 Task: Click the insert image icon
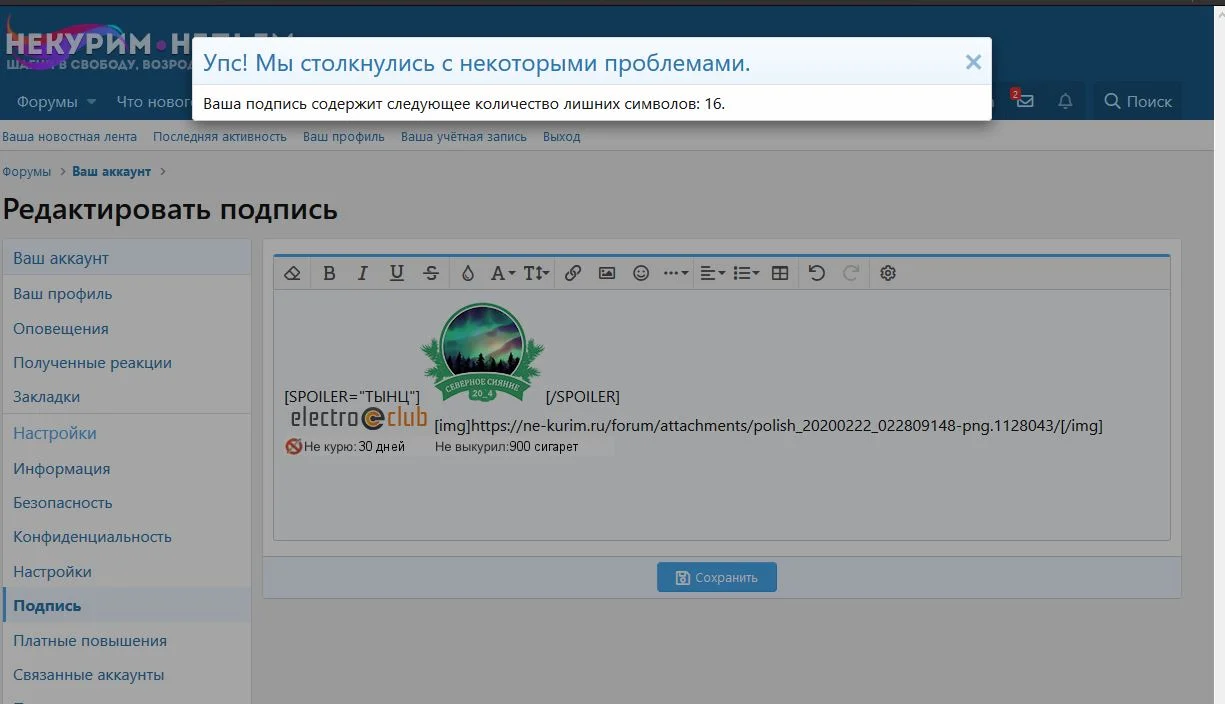coord(607,273)
